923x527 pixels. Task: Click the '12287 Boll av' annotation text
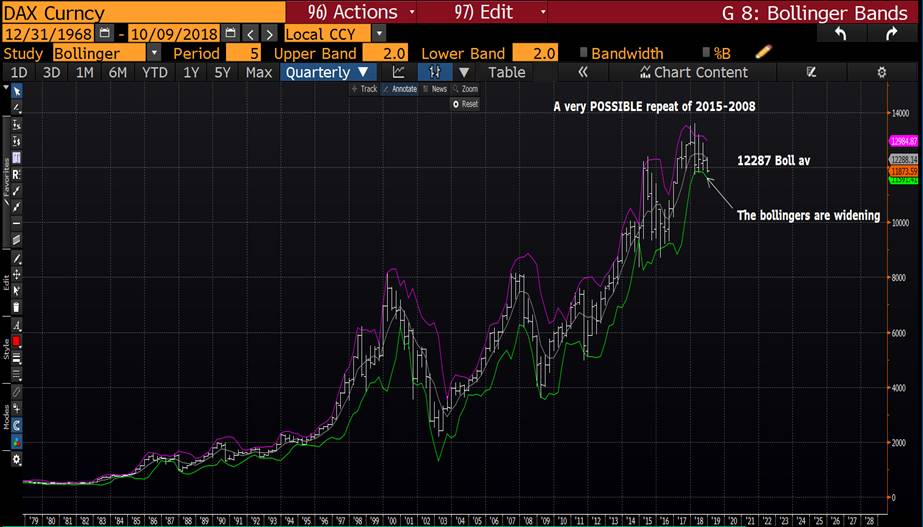(773, 160)
